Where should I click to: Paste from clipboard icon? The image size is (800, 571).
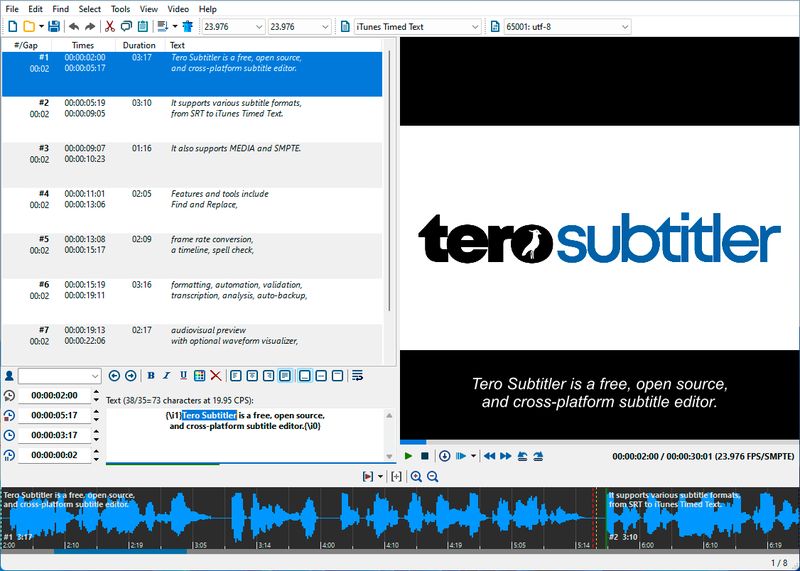[x=143, y=27]
